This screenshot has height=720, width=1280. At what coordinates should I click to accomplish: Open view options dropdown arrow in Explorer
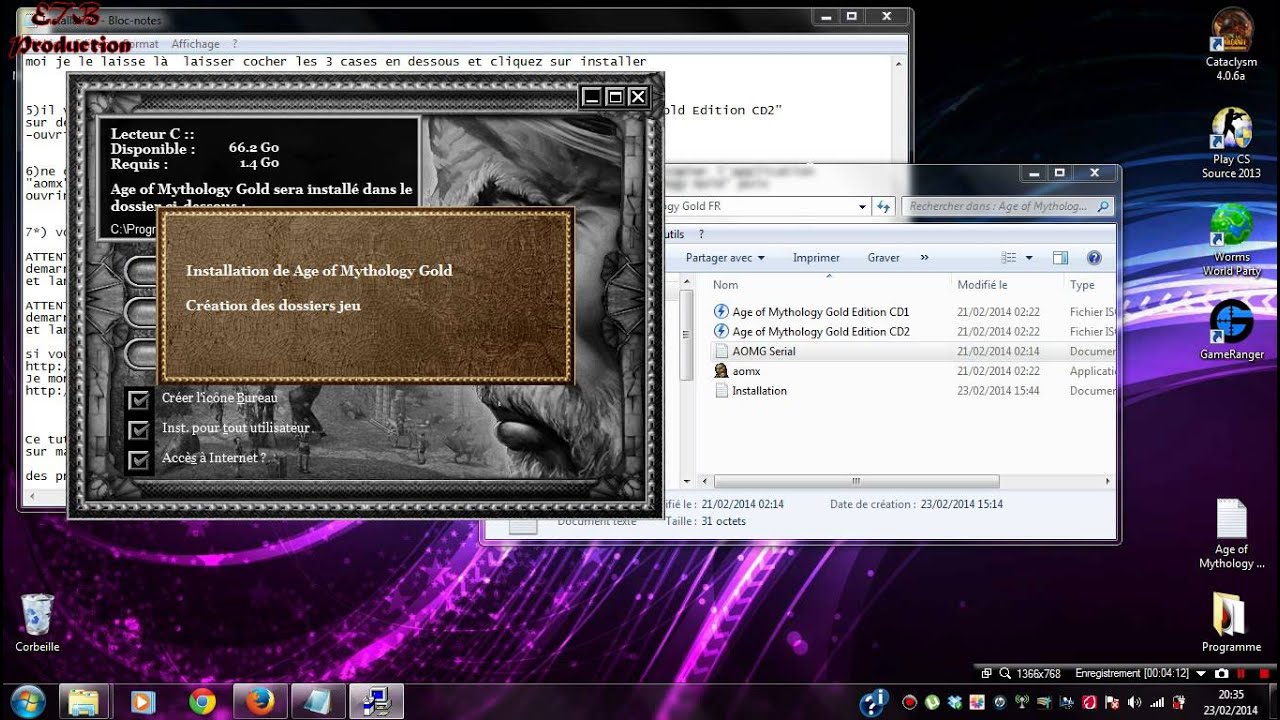pos(1028,258)
